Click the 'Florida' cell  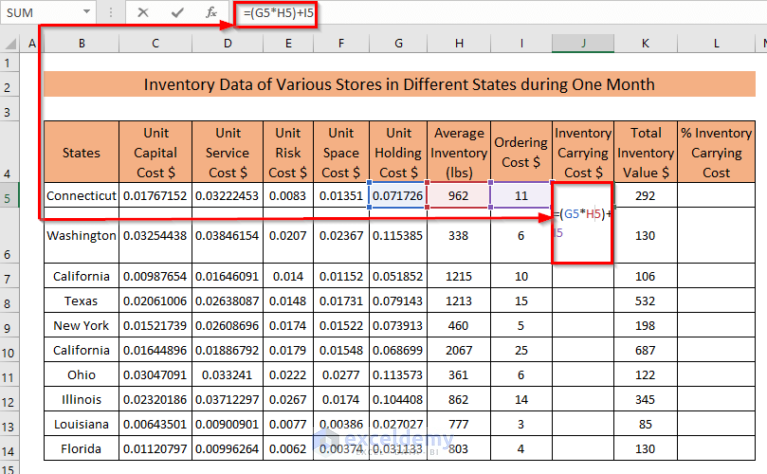click(x=81, y=448)
